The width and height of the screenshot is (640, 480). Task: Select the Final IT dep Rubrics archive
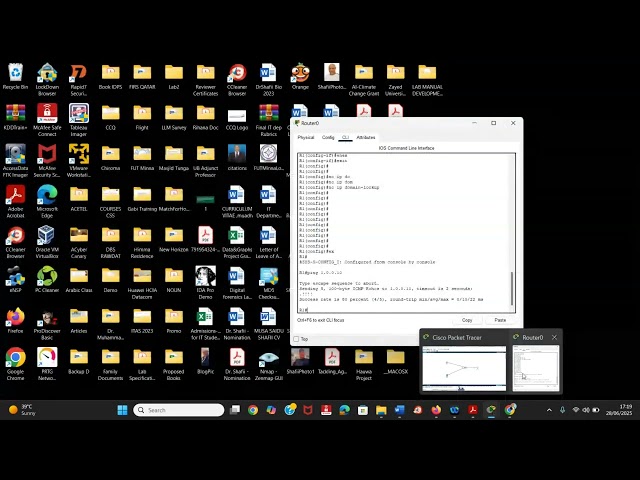click(x=269, y=120)
